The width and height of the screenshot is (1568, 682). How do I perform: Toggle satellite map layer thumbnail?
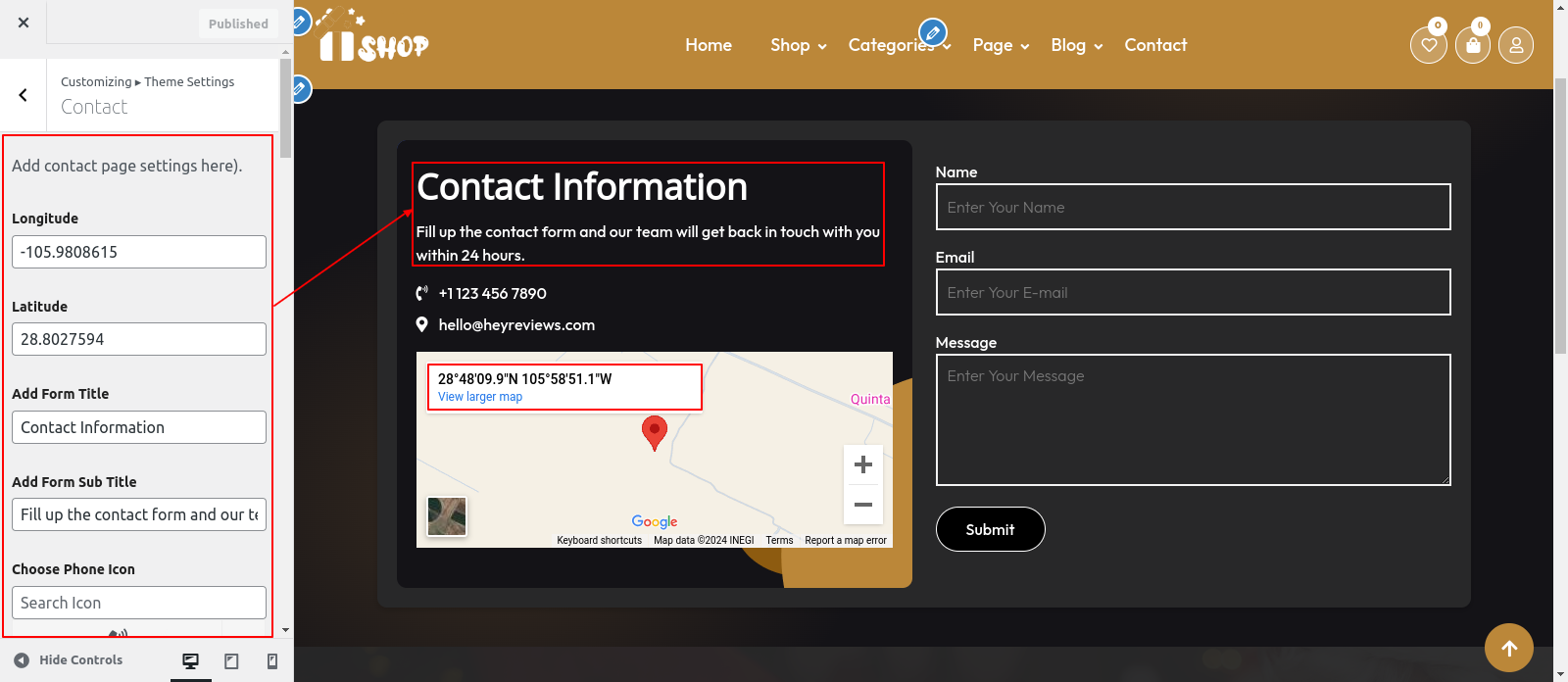click(447, 516)
